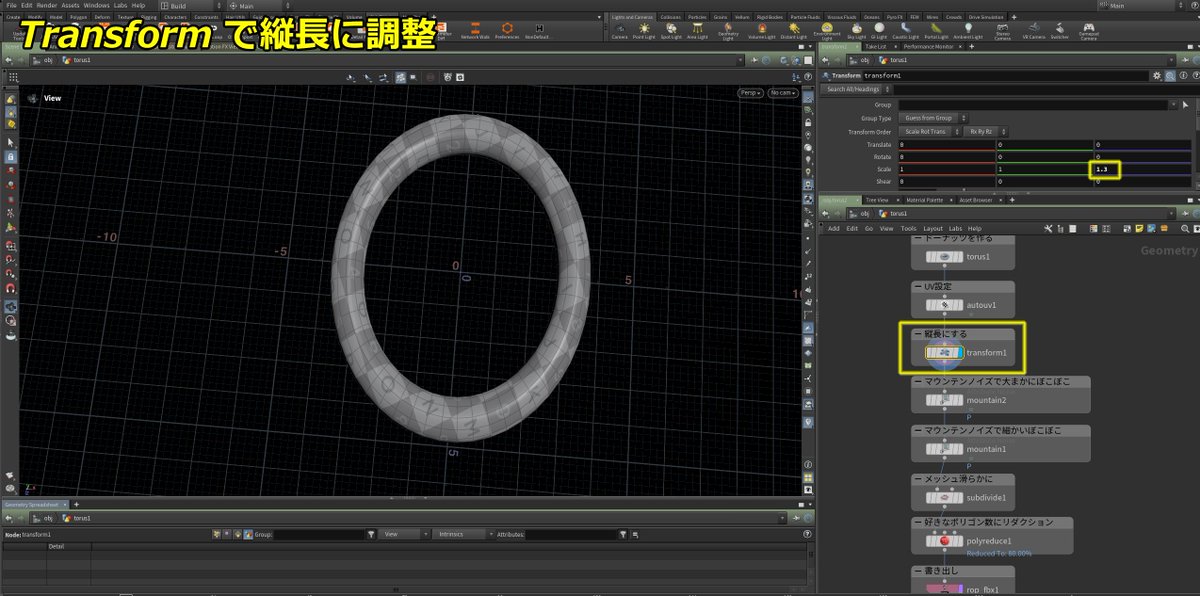Image resolution: width=1200 pixels, height=596 pixels.
Task: Add a Gamepad Camera
Action: pos(1089,32)
